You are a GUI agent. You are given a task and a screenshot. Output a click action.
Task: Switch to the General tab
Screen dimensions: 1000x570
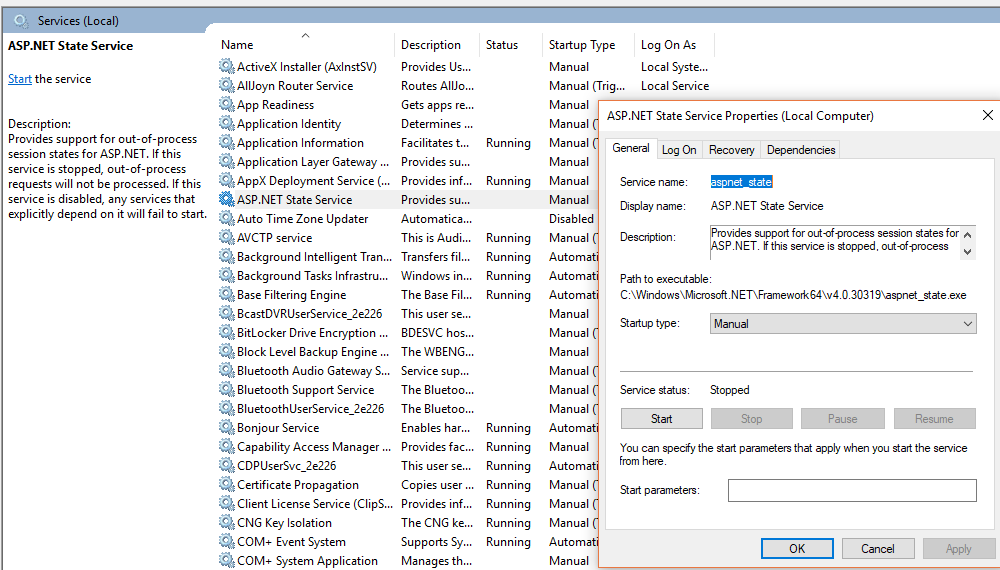(x=631, y=148)
